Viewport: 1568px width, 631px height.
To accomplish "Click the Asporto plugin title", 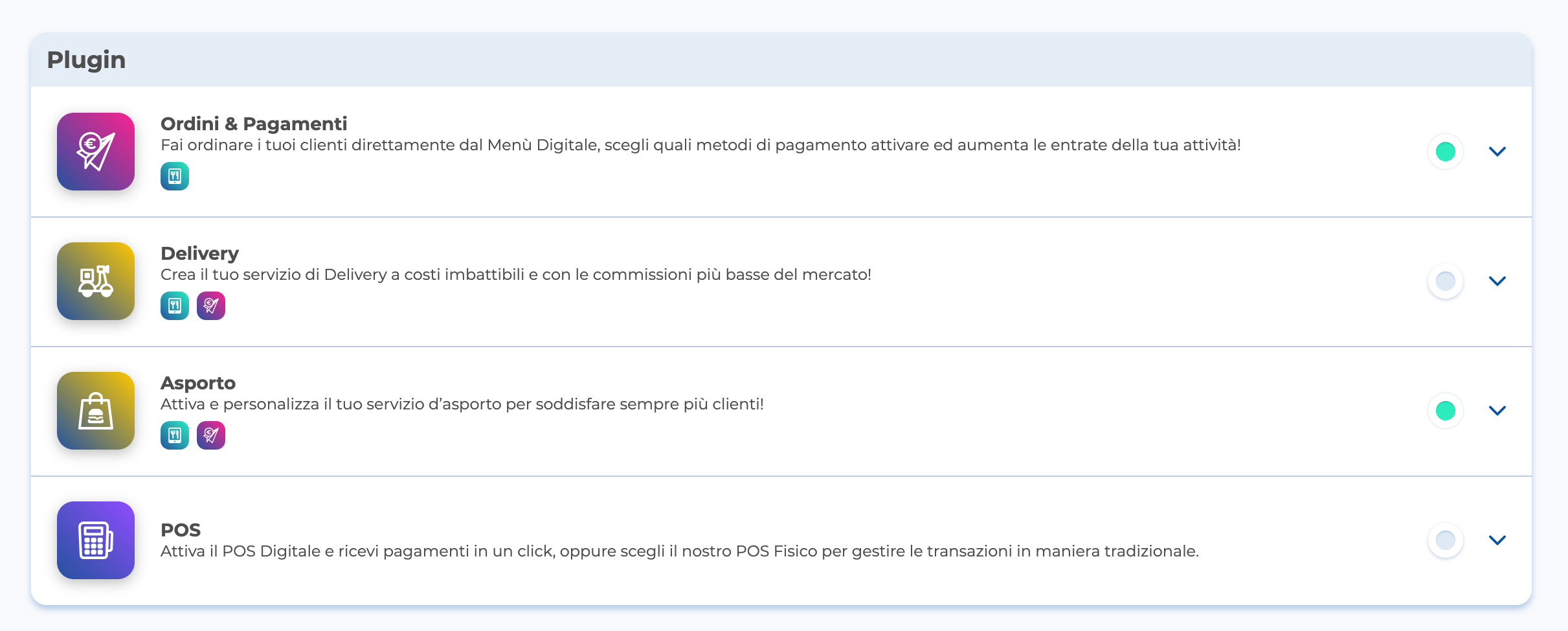I will 198,383.
